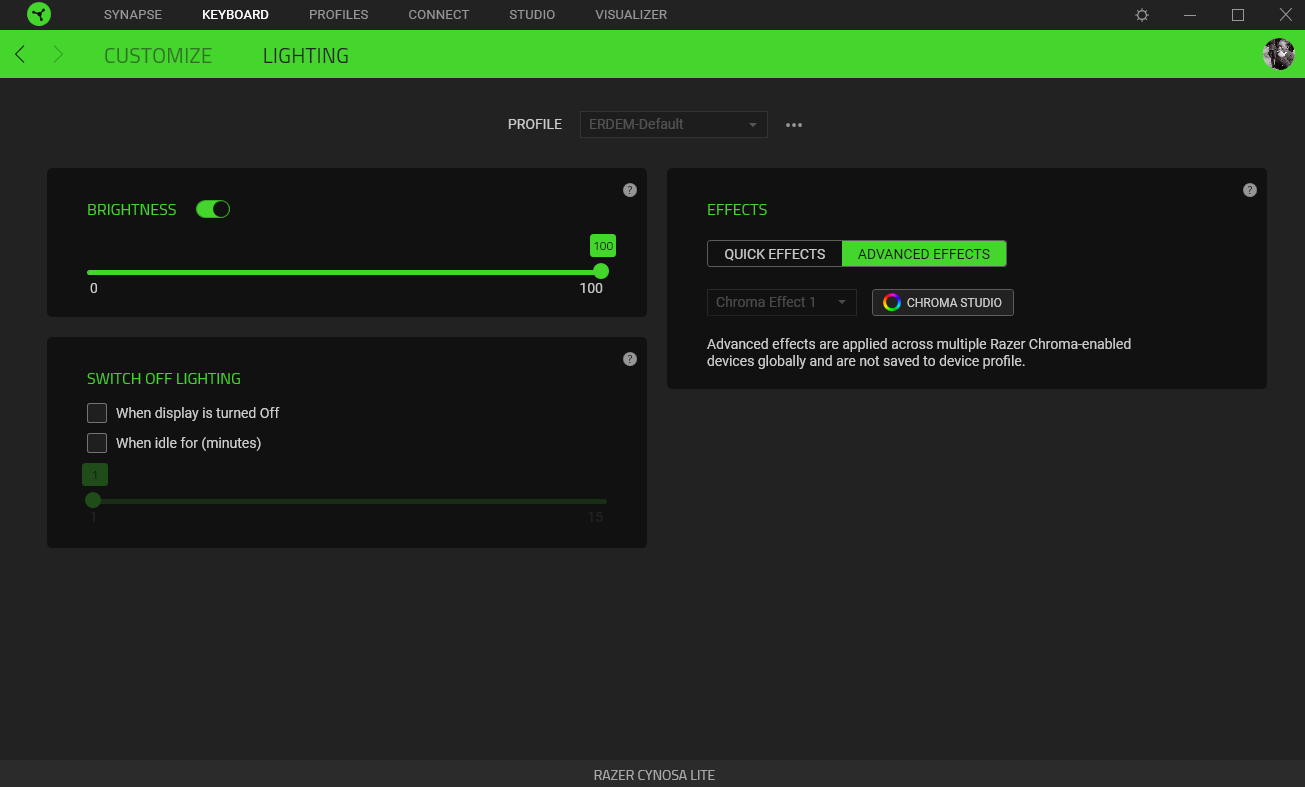1305x787 pixels.
Task: Maximize the Razer Synapse window
Action: [x=1238, y=15]
